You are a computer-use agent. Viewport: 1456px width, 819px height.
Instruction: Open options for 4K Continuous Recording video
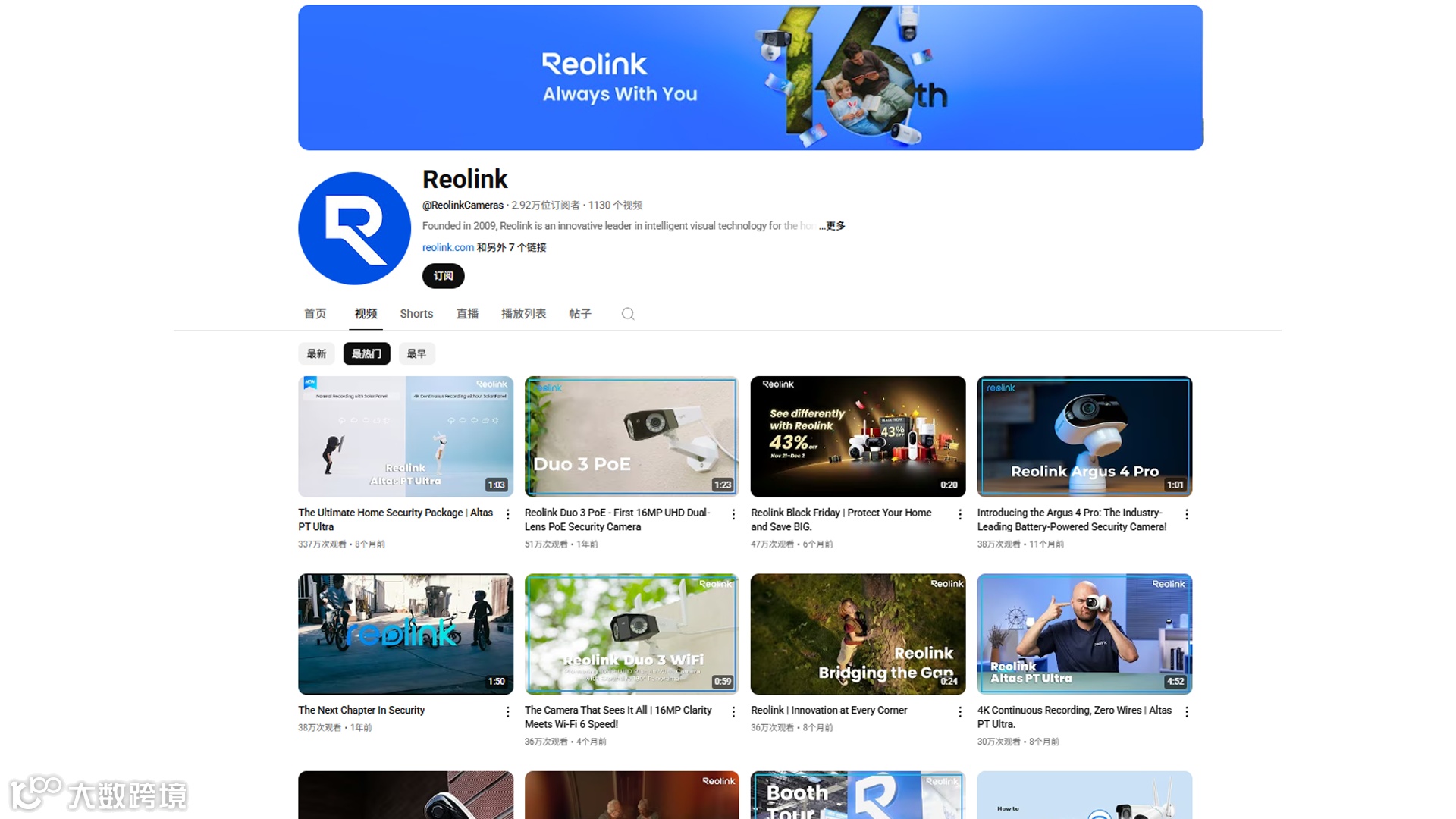(1186, 711)
